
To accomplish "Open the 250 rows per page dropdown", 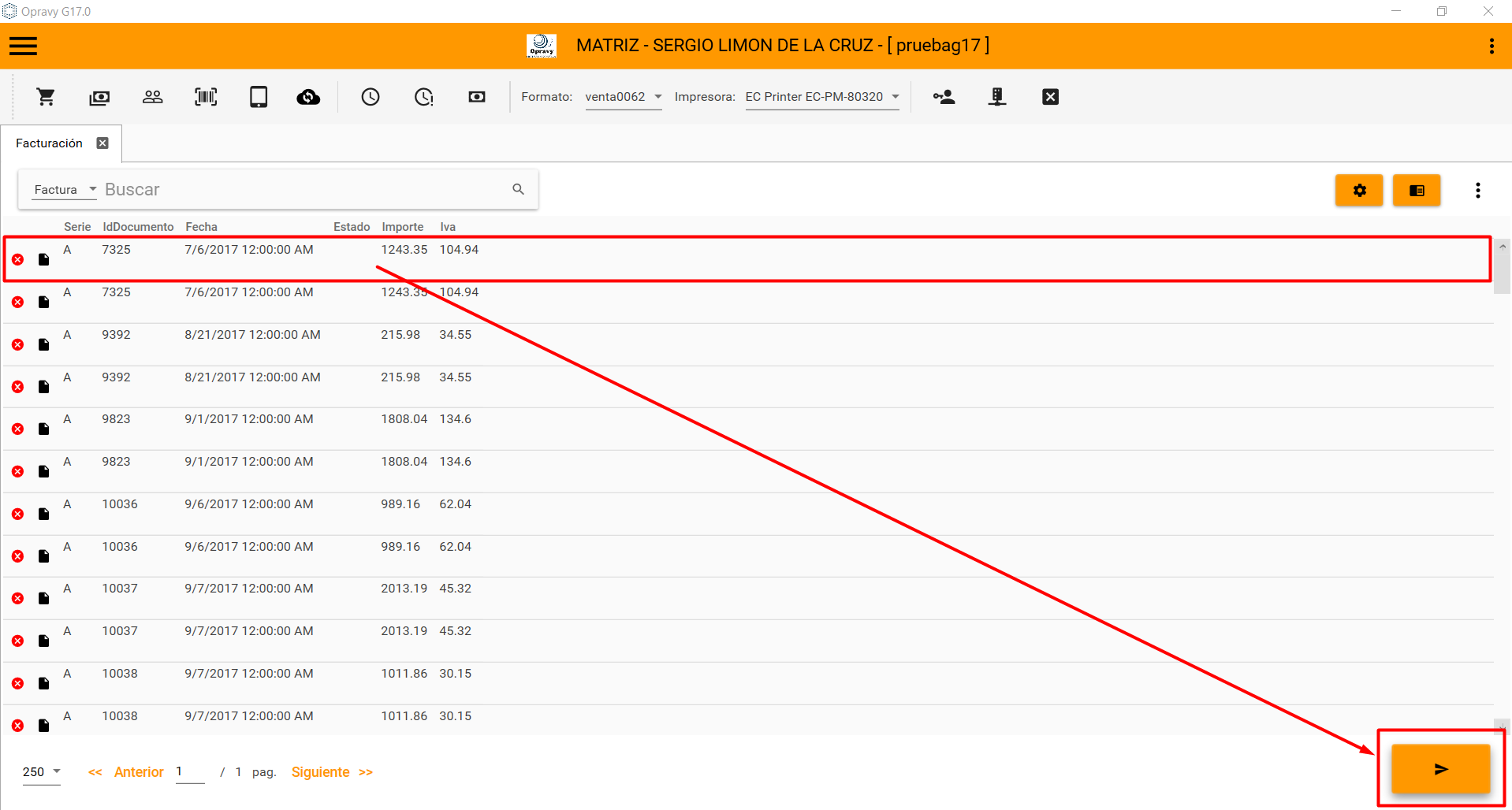I will point(42,772).
